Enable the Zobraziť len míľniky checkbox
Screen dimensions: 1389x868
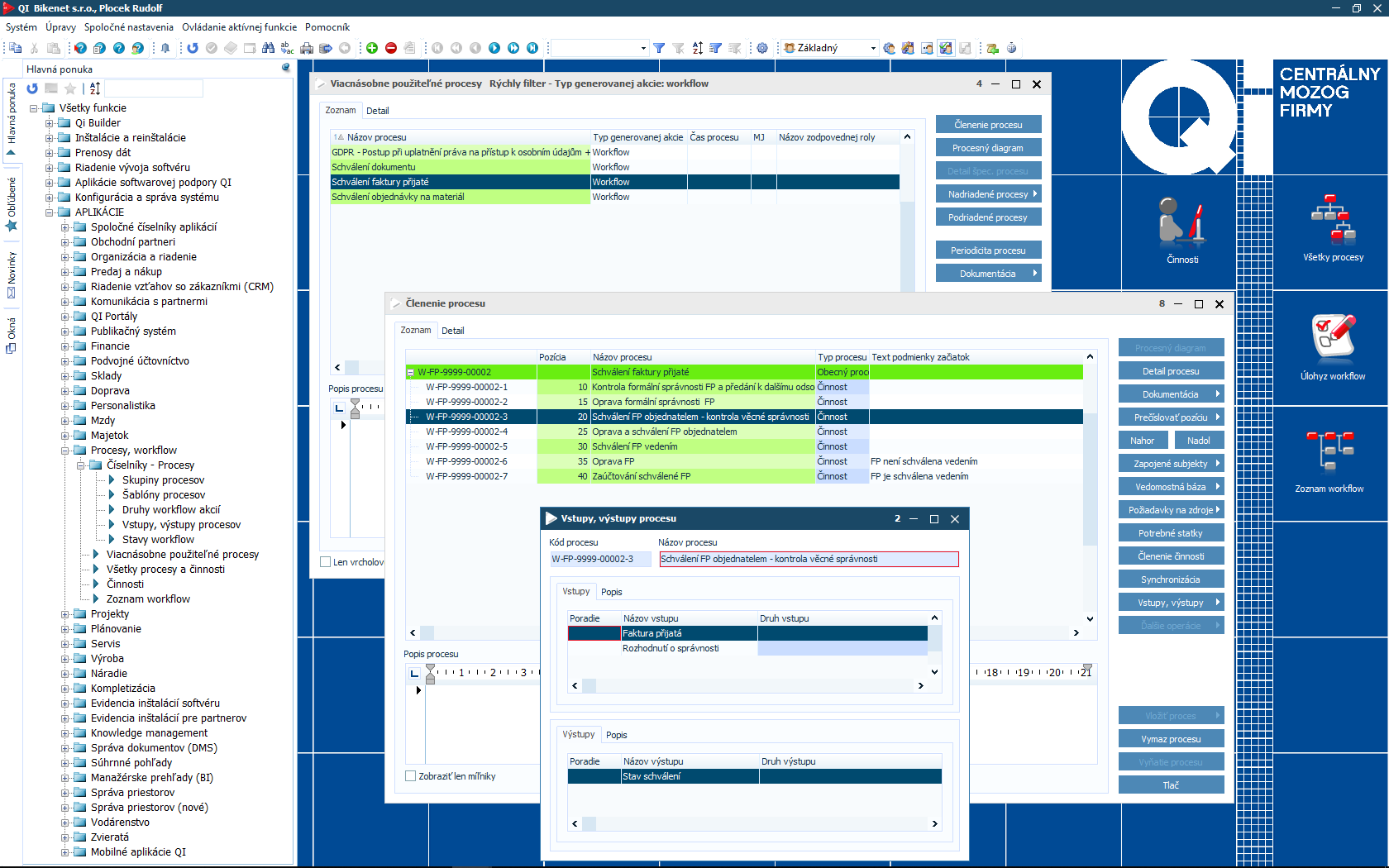coord(411,776)
